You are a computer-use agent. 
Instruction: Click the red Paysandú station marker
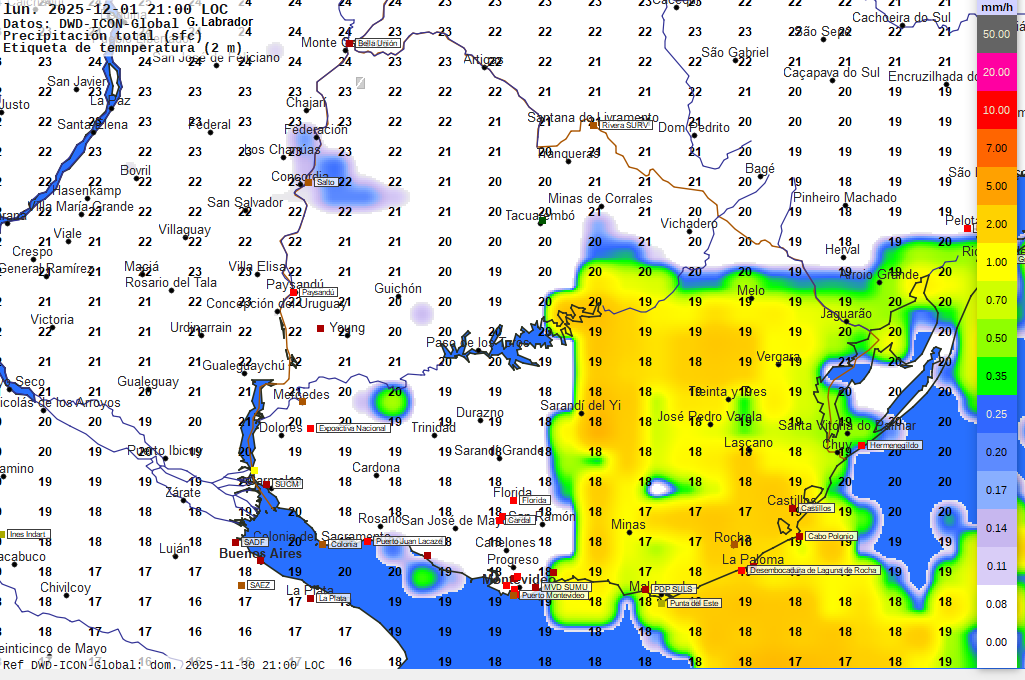tap(294, 292)
